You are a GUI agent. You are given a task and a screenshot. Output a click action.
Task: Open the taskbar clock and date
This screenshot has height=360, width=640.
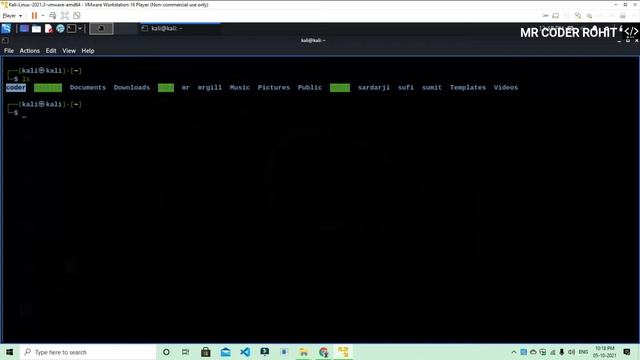click(x=604, y=352)
